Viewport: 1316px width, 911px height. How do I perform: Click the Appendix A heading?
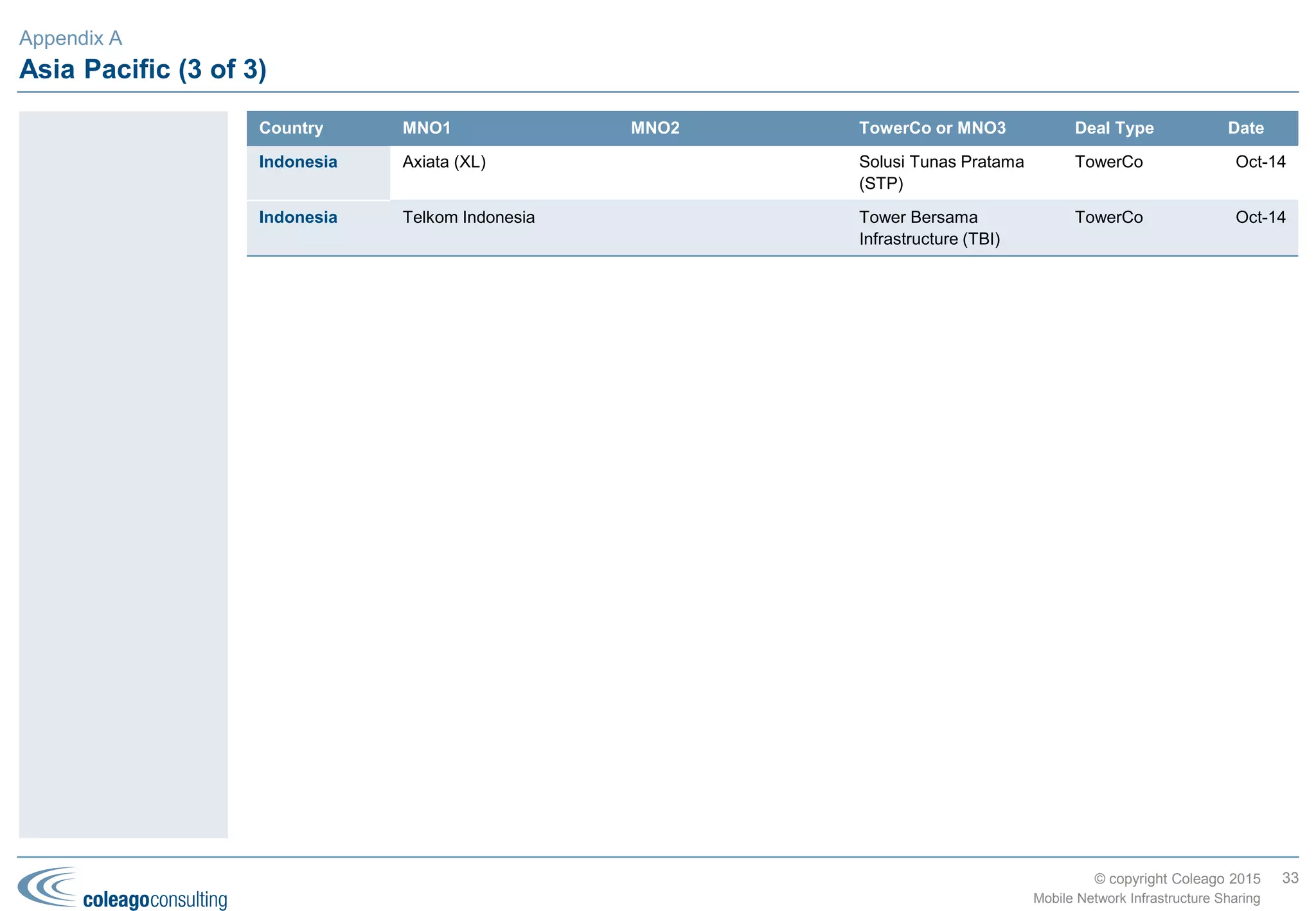(71, 39)
